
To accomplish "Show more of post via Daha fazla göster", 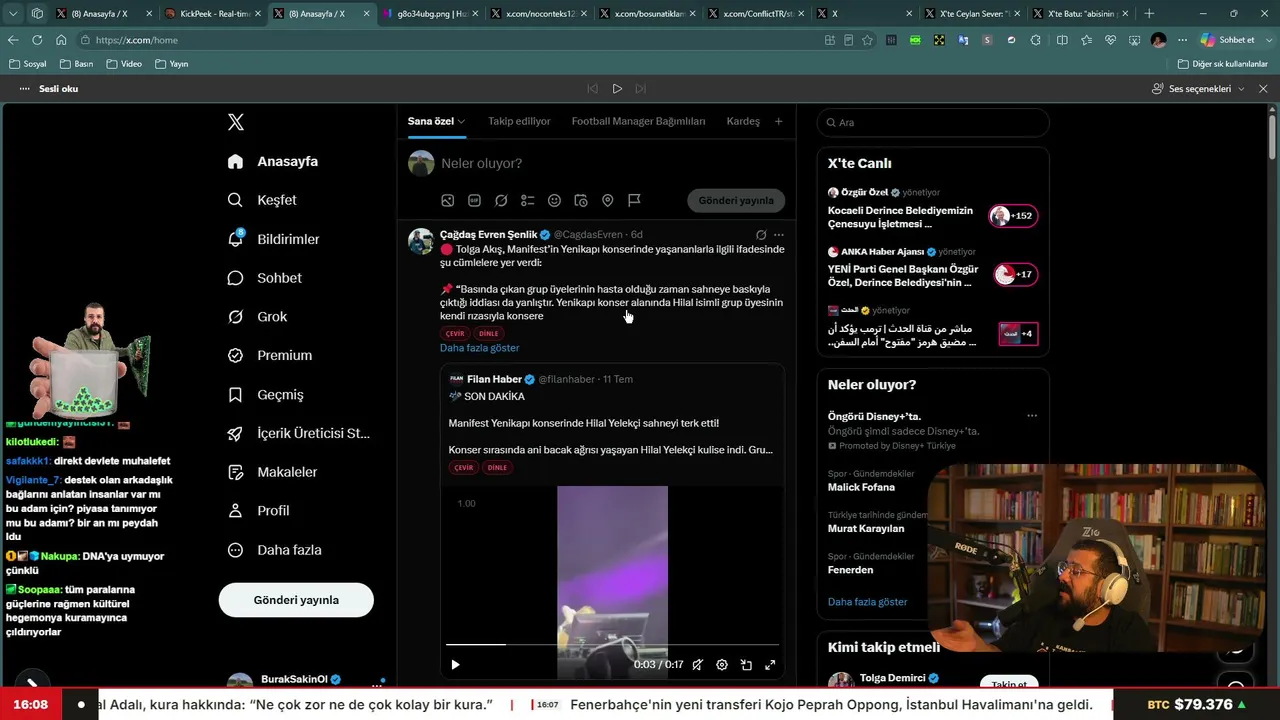I will [480, 348].
